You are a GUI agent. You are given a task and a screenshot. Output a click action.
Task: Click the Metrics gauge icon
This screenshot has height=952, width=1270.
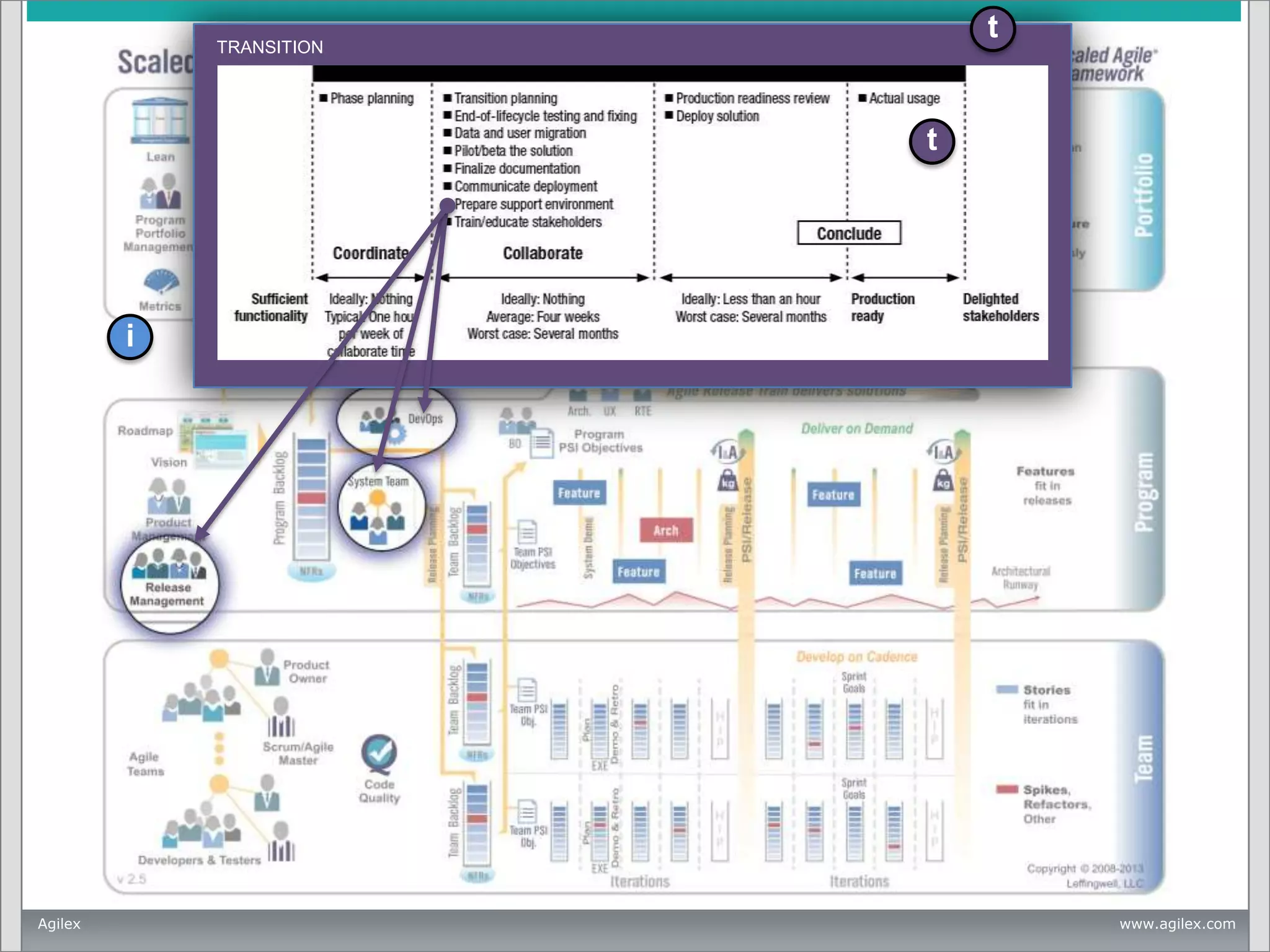tap(161, 282)
